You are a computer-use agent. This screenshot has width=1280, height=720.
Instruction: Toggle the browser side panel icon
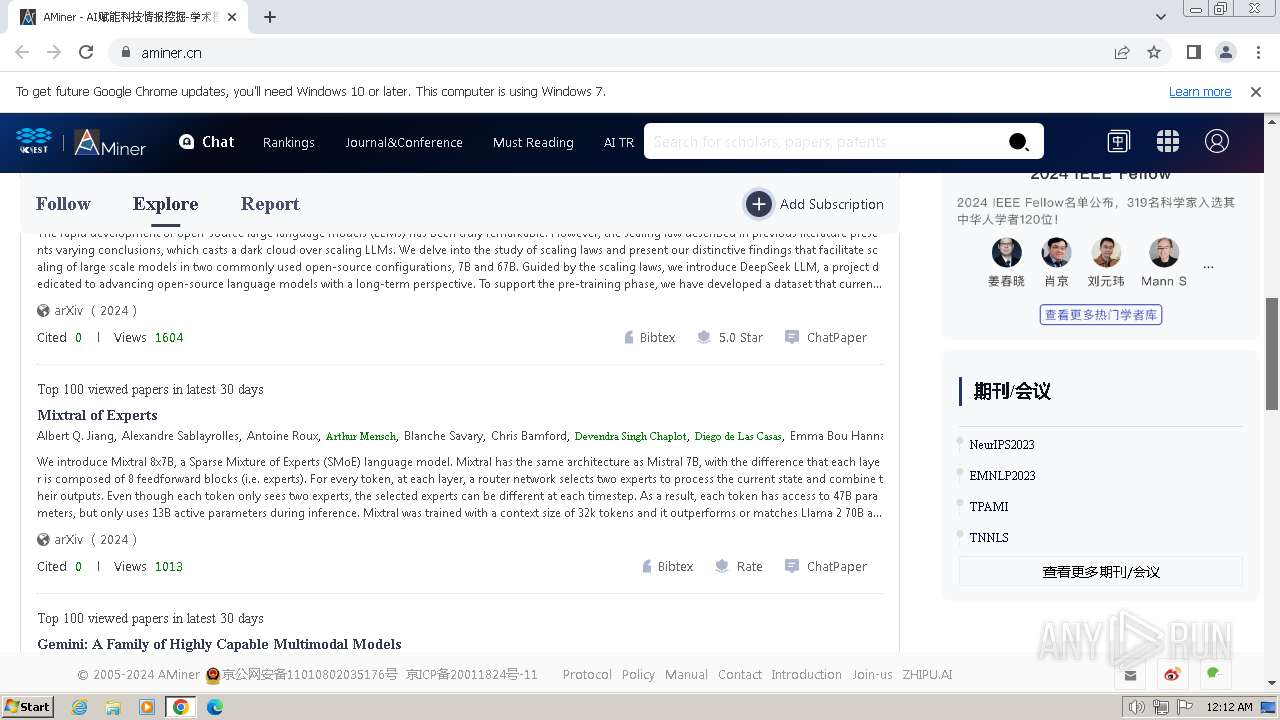coord(1193,52)
